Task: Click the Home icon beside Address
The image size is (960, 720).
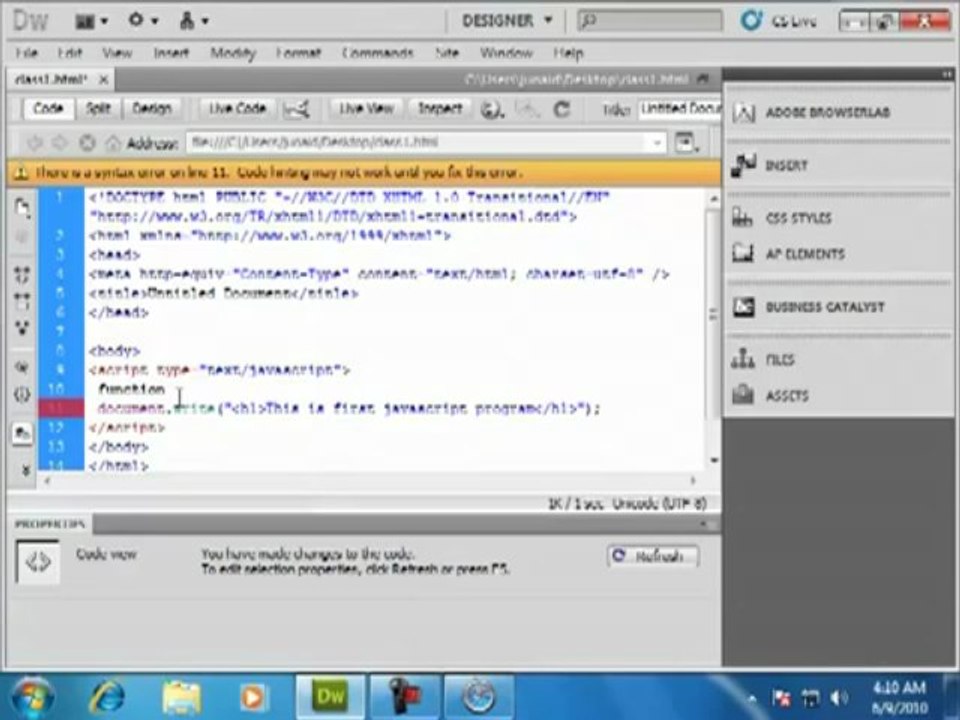Action: click(113, 143)
